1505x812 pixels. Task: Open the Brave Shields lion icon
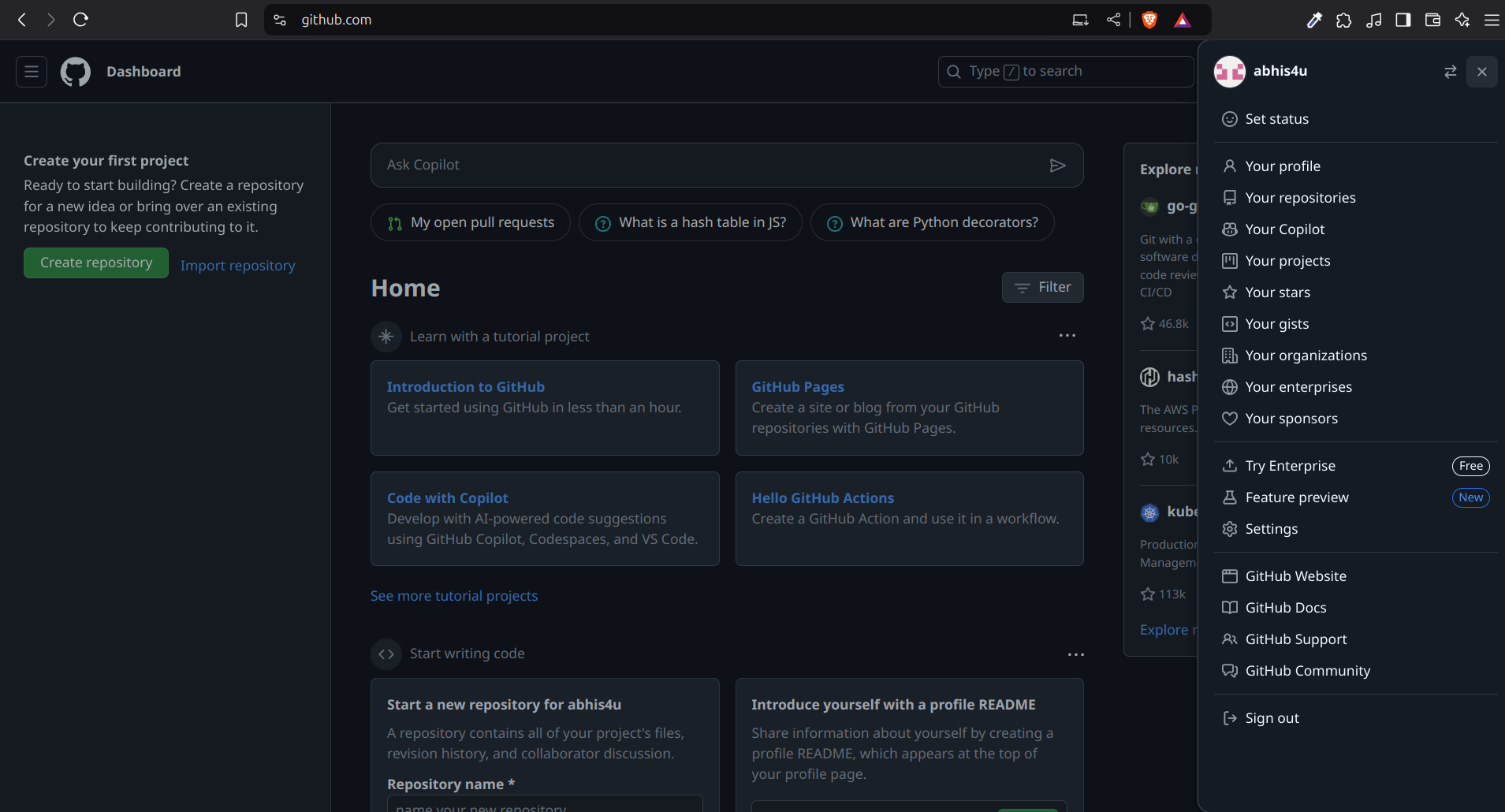pyautogui.click(x=1149, y=20)
